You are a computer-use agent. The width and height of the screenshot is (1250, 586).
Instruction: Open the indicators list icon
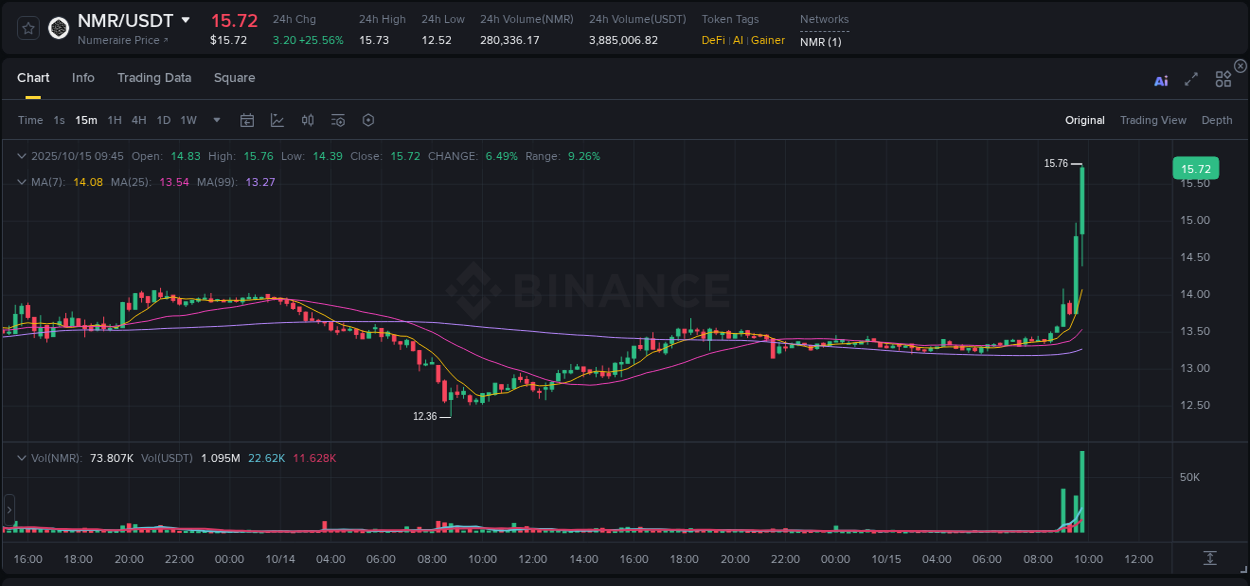[337, 120]
